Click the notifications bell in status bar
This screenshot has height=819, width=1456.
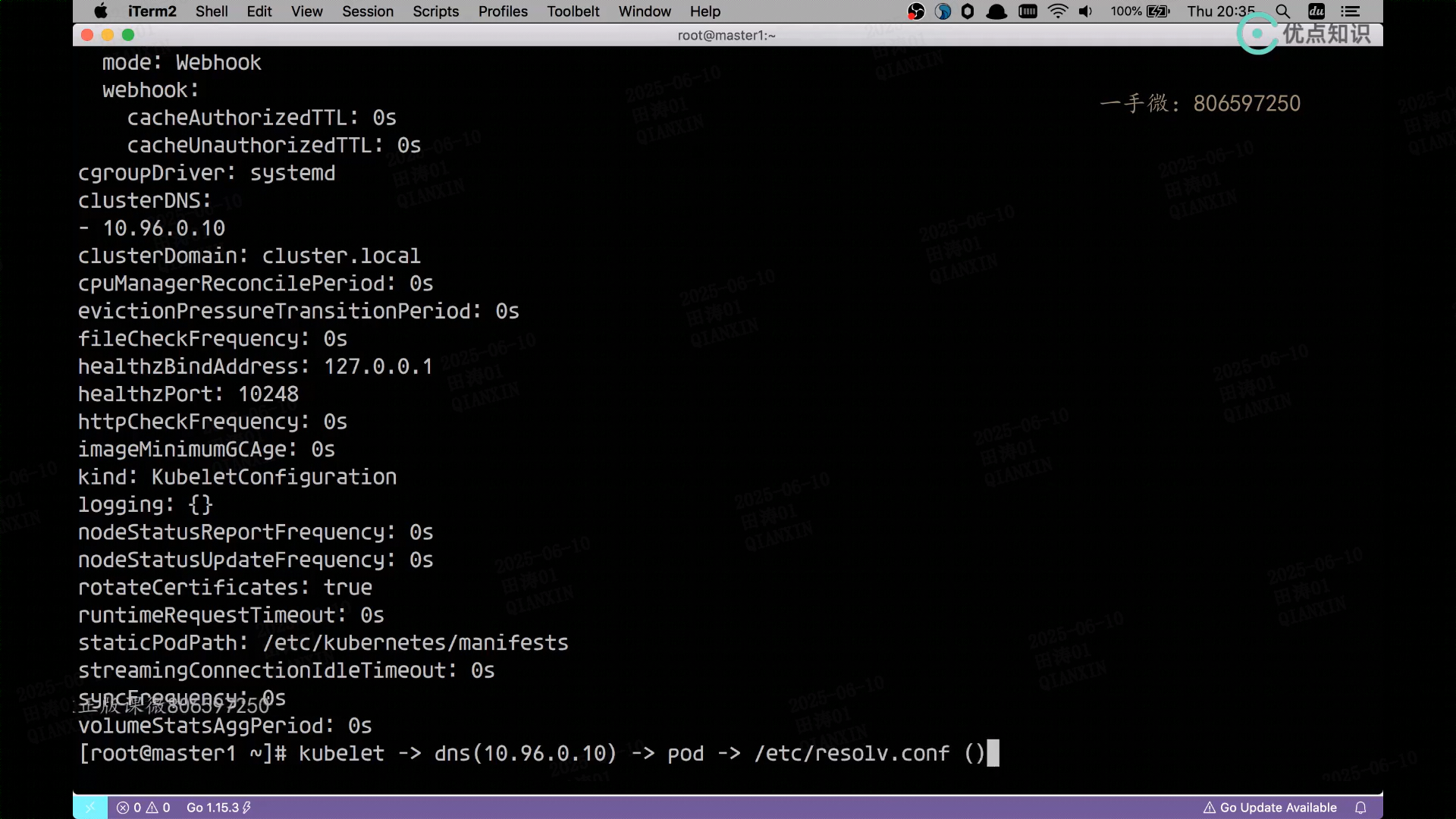[x=1361, y=808]
